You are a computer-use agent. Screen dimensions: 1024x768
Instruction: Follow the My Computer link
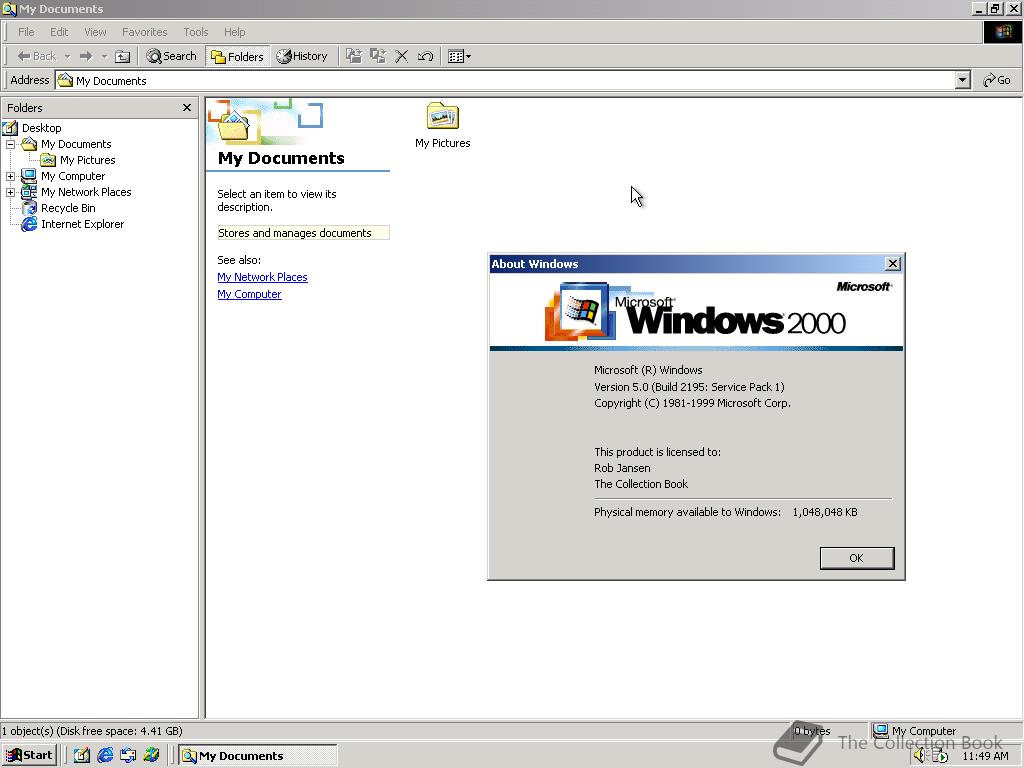coord(249,294)
